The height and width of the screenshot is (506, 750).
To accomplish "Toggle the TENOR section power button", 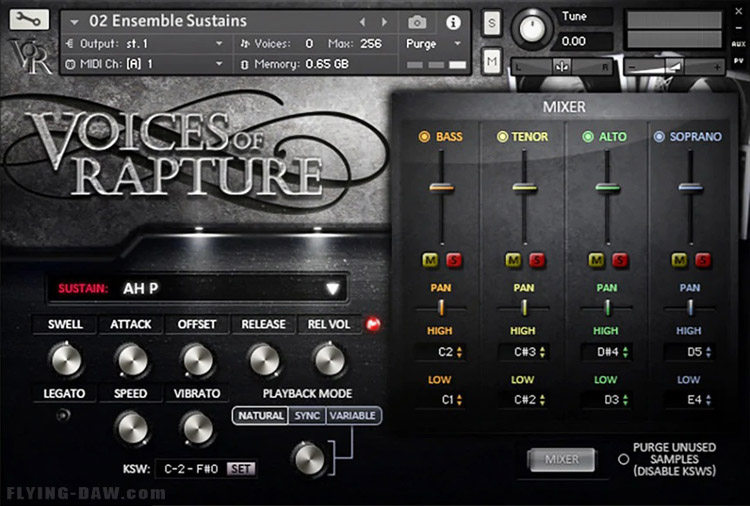I will pyautogui.click(x=502, y=137).
